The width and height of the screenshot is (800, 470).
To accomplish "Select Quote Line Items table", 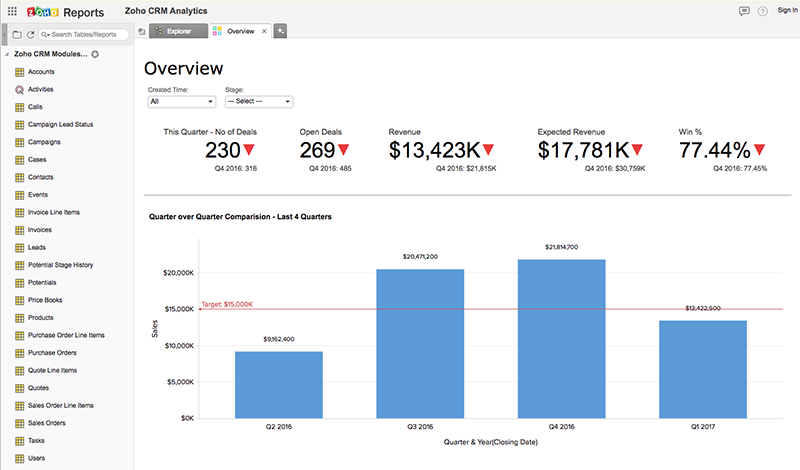I will click(52, 370).
